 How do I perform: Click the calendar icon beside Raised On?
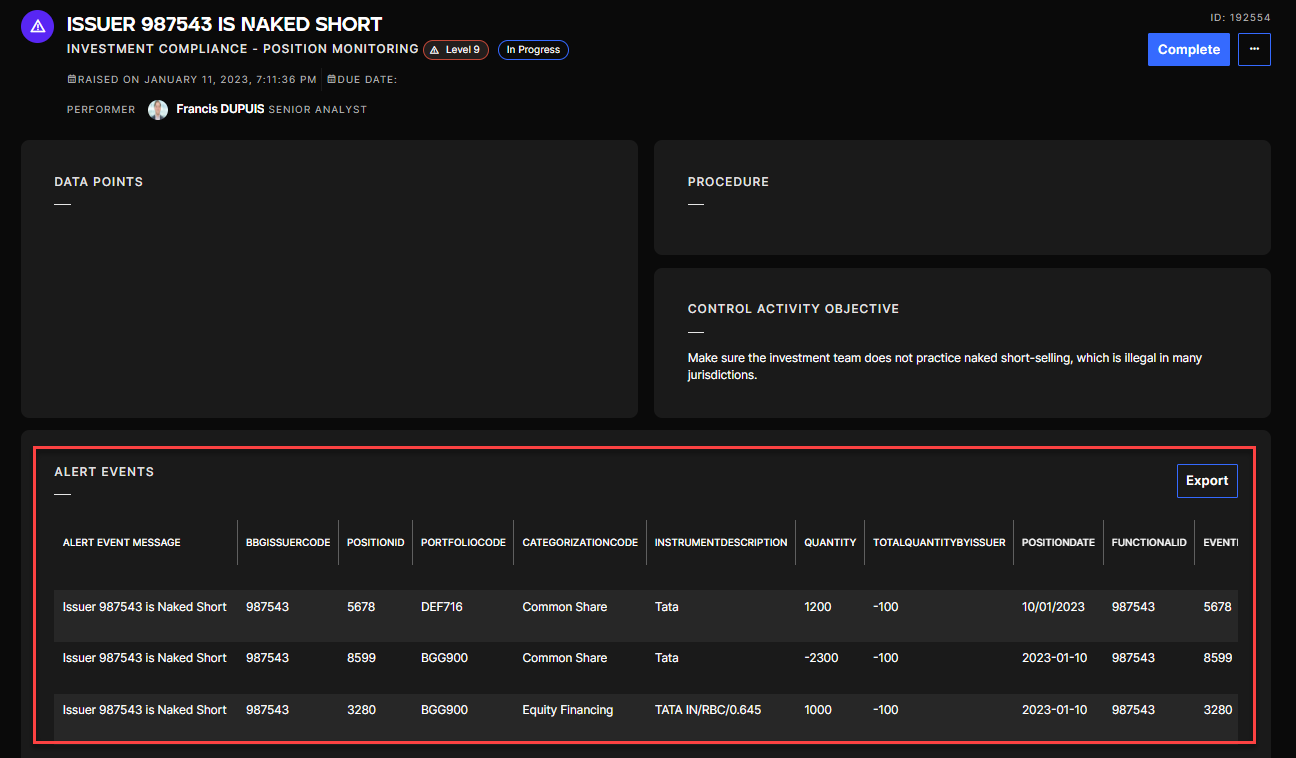(71, 79)
